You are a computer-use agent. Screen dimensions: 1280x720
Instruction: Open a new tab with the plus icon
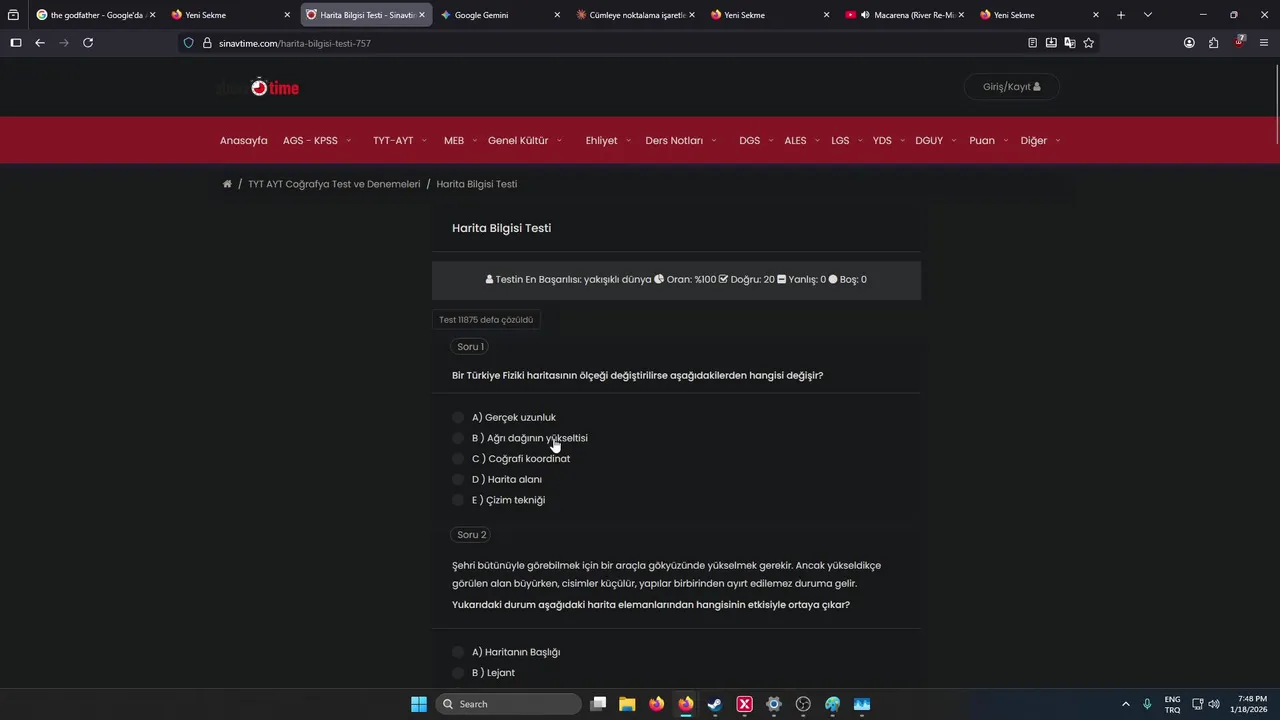point(1121,15)
